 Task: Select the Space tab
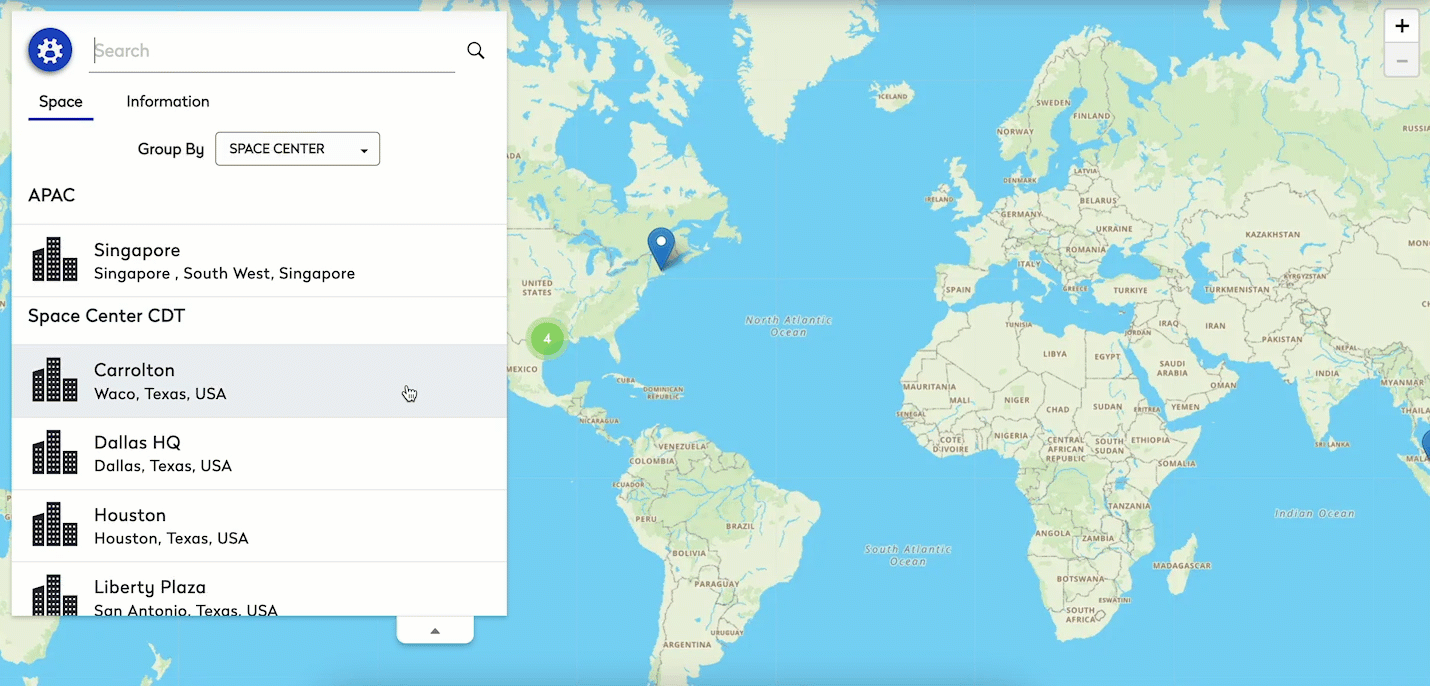tap(61, 102)
